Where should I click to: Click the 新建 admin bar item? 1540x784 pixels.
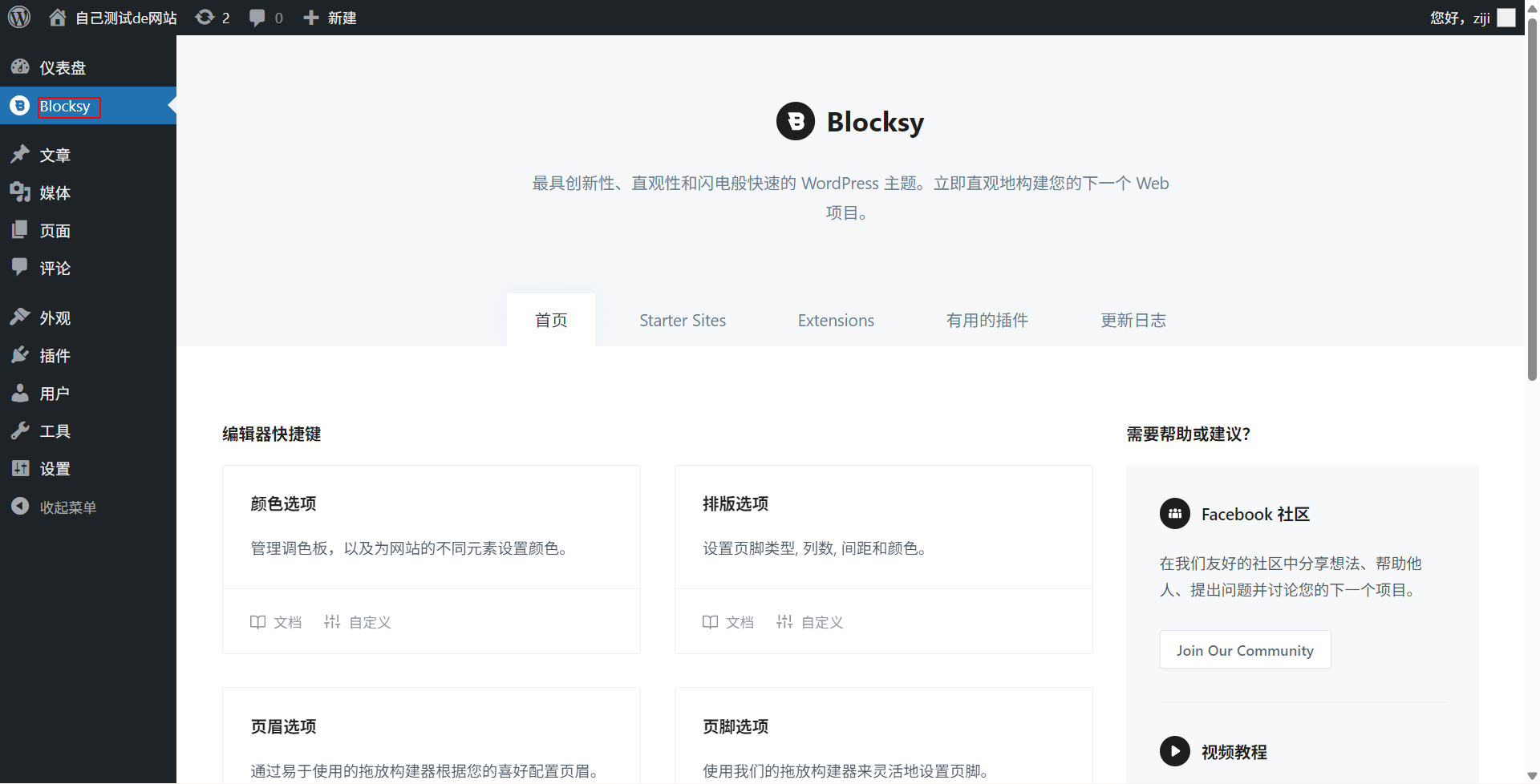tap(342, 18)
